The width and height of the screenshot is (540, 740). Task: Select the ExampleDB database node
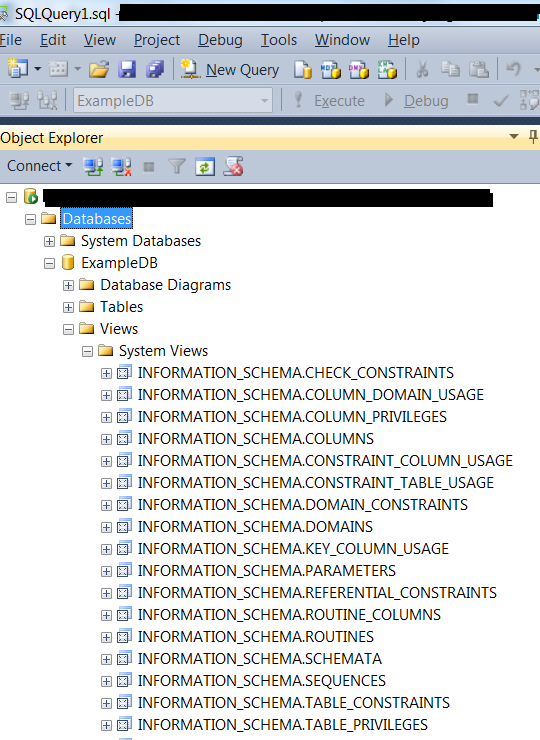[119, 263]
